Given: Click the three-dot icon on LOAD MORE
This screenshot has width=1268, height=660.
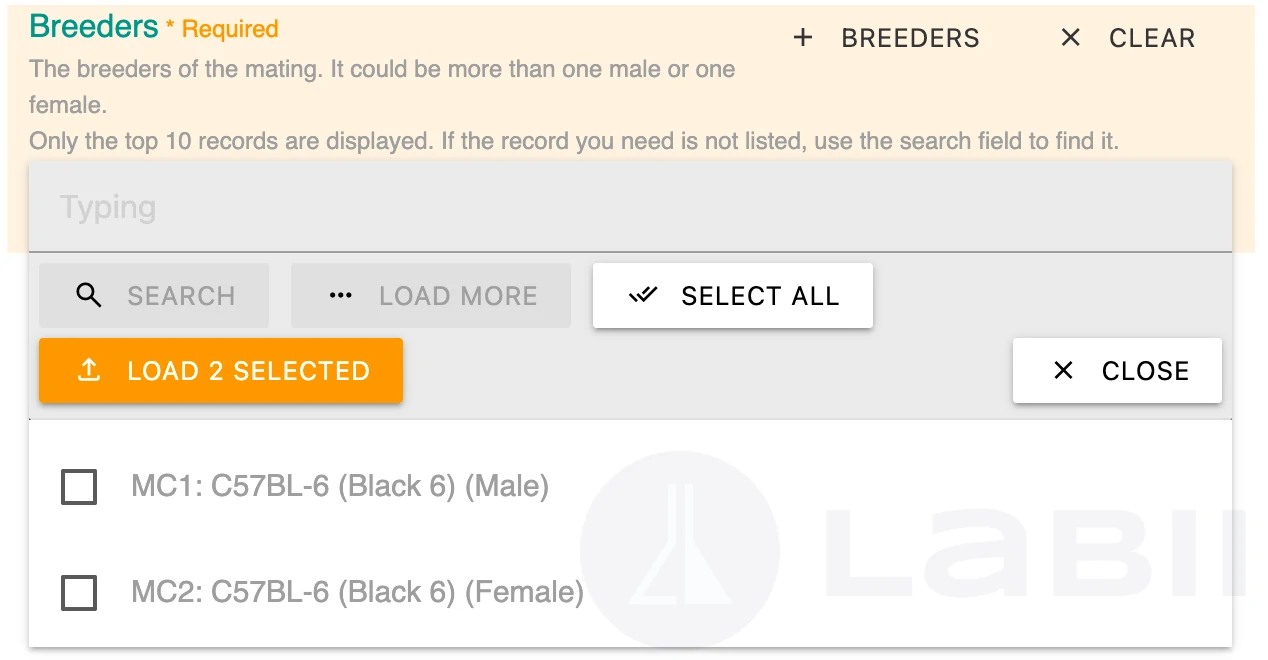Looking at the screenshot, I should pos(341,296).
